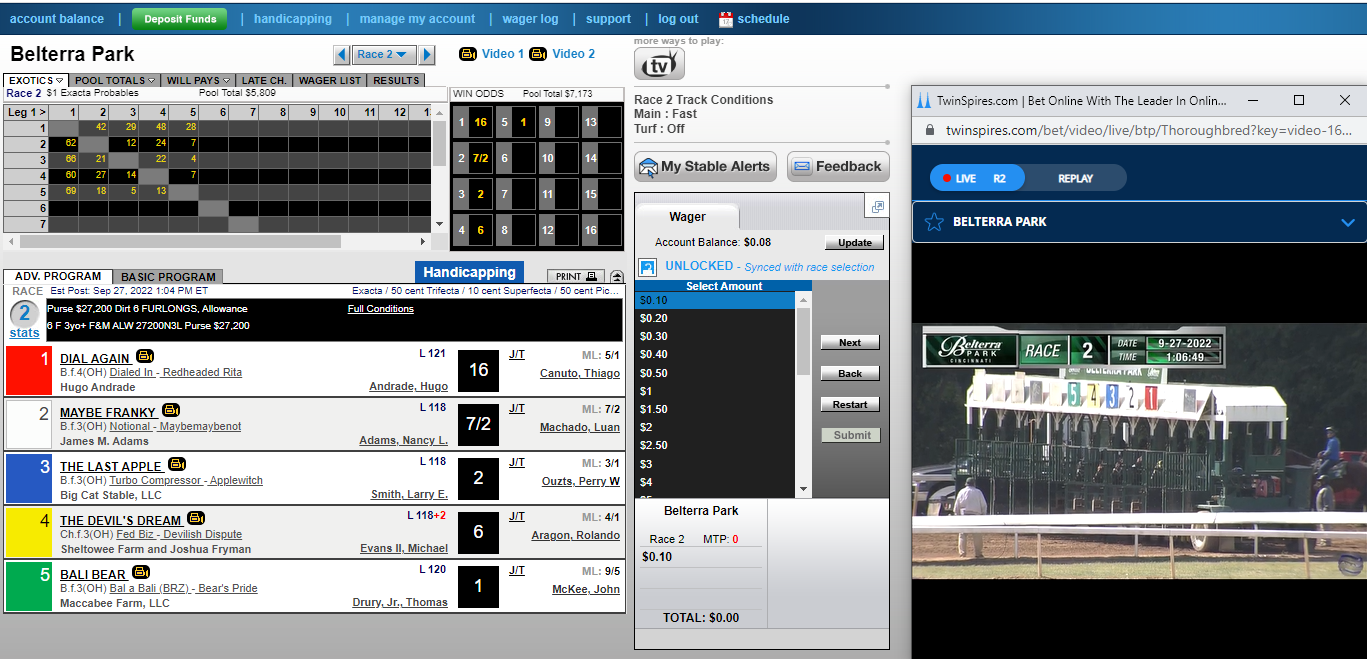The height and width of the screenshot is (659, 1367).
Task: Click the green Deposit Funds button
Action: pyautogui.click(x=180, y=19)
